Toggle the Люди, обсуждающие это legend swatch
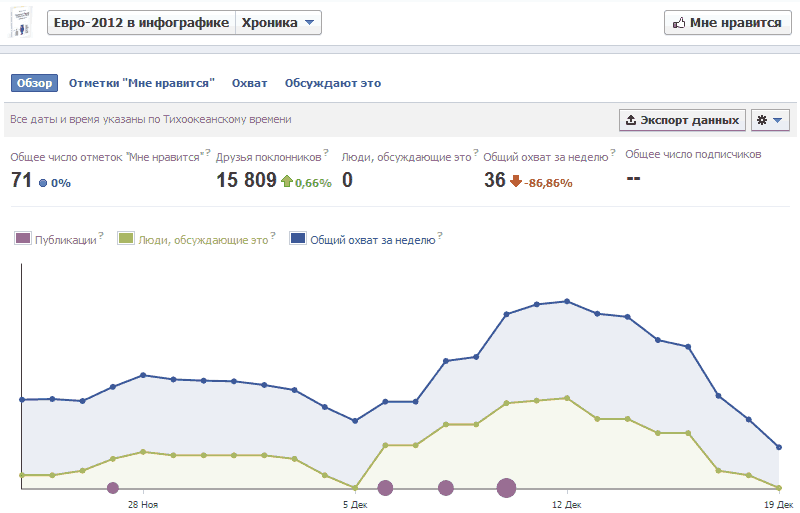800x513 pixels. coord(126,239)
